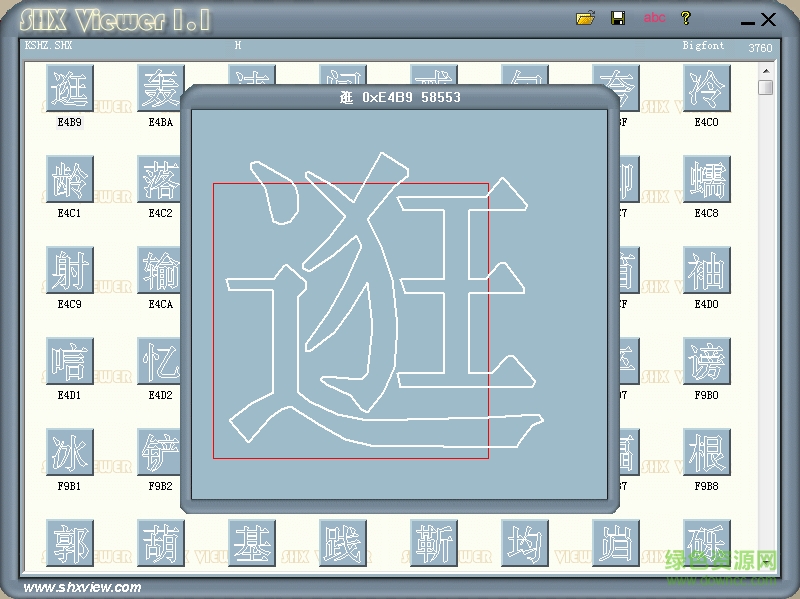Image resolution: width=800 pixels, height=599 pixels.
Task: Visit the www.shxview.com link
Action: coord(83,587)
